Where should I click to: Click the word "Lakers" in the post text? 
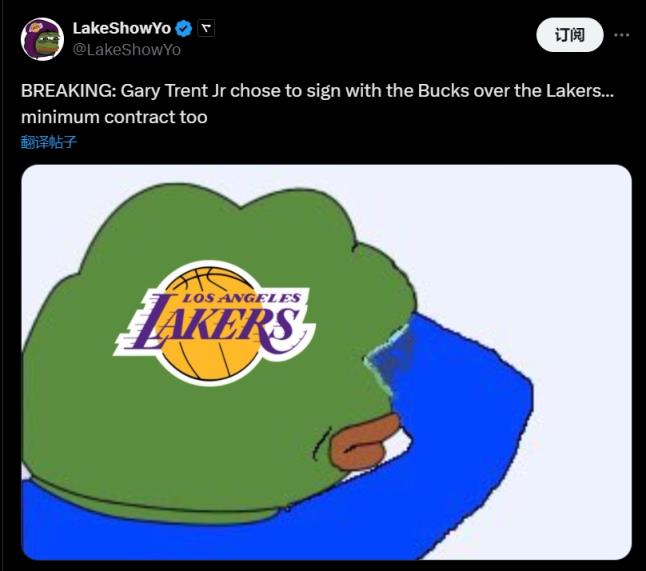[x=568, y=91]
